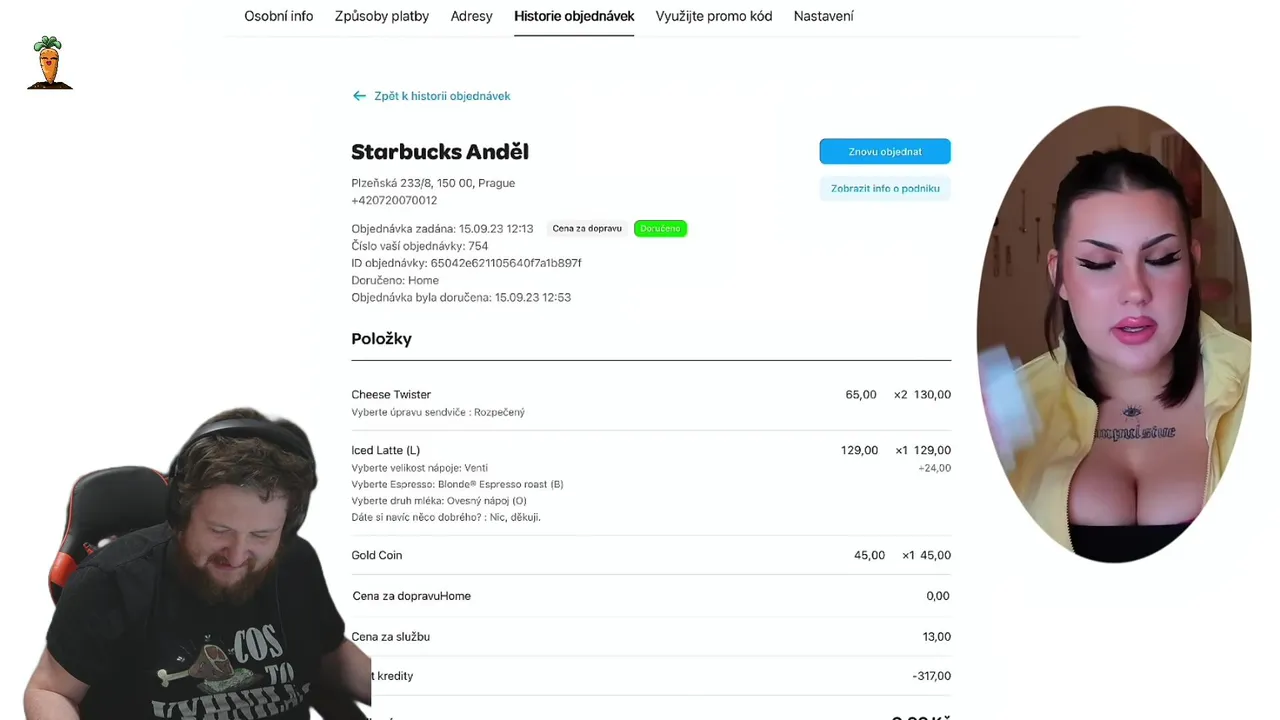Click the carrot logo icon

pos(49,63)
